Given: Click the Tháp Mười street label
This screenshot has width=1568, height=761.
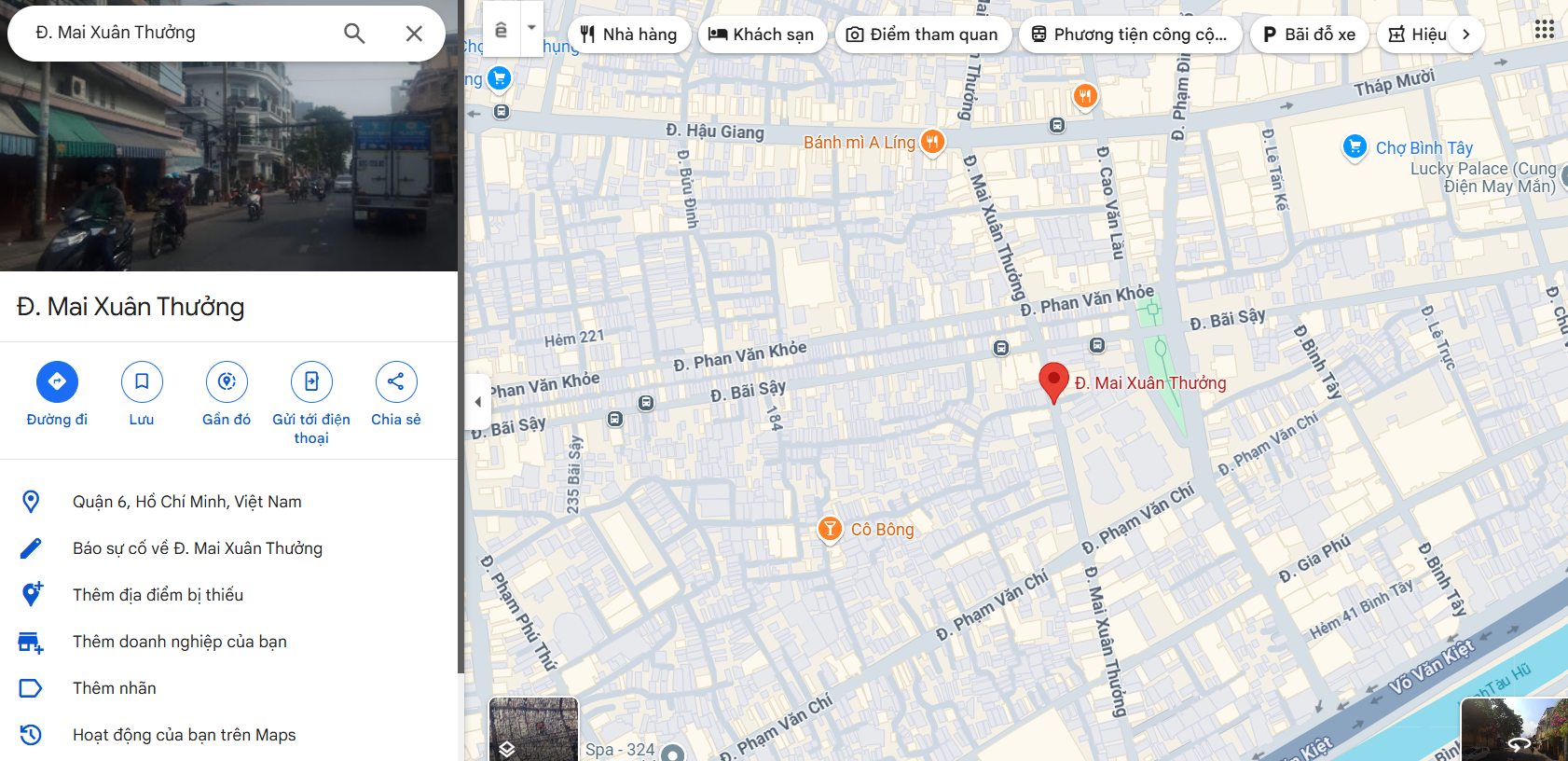Looking at the screenshot, I should [x=1395, y=83].
